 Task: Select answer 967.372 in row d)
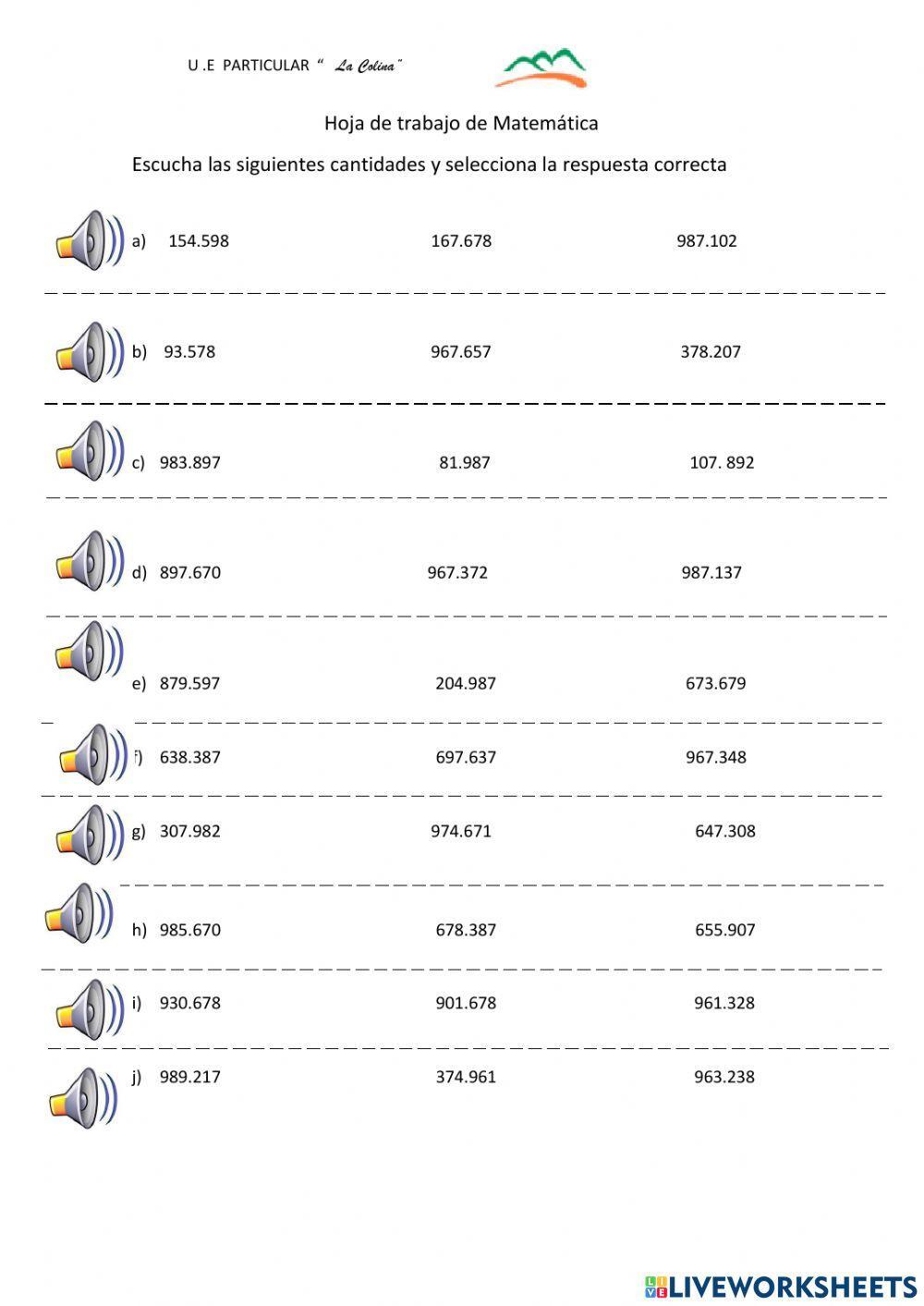click(457, 573)
